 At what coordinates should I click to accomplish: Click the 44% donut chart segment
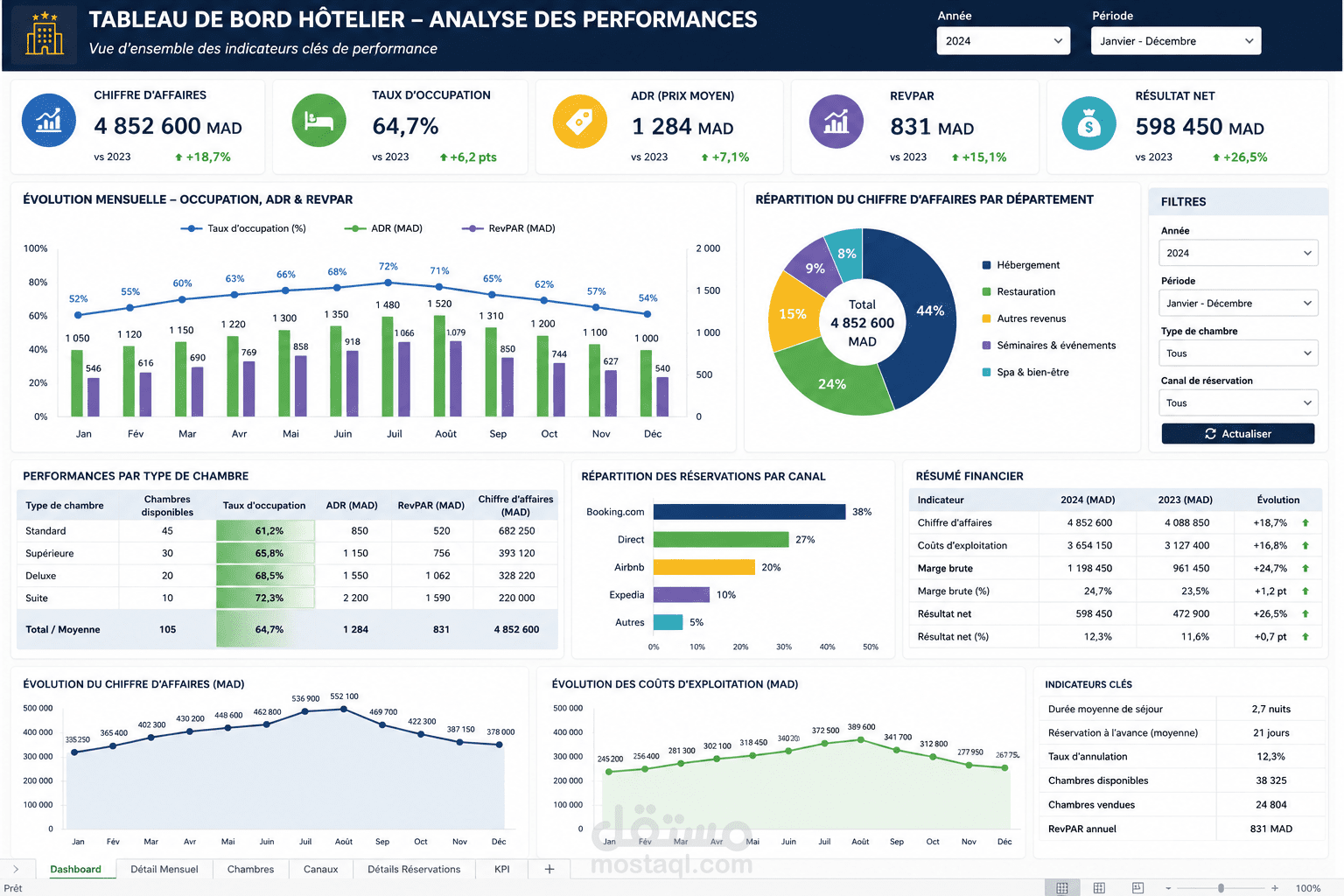point(930,311)
